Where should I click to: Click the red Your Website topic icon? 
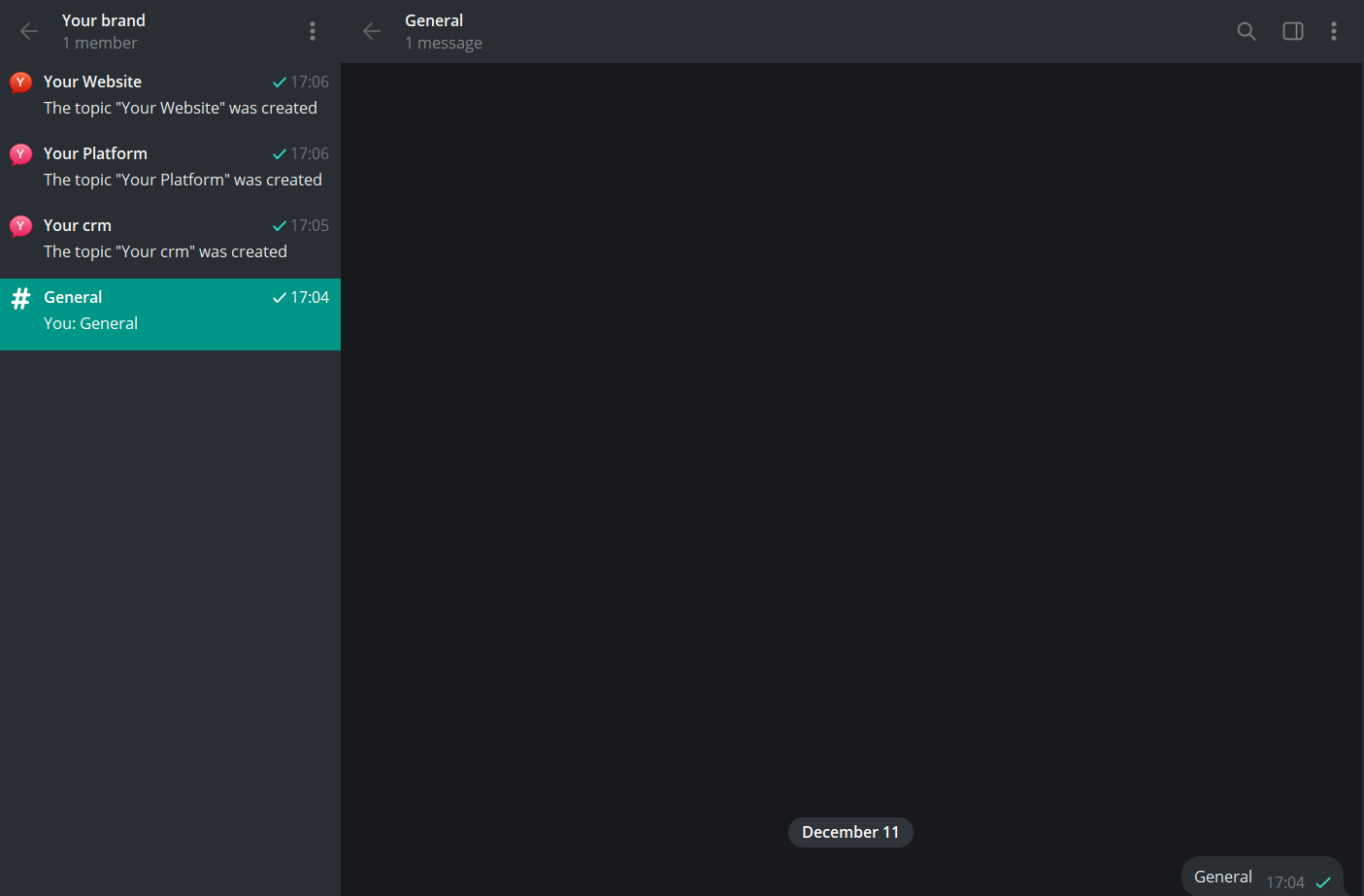pos(20,83)
